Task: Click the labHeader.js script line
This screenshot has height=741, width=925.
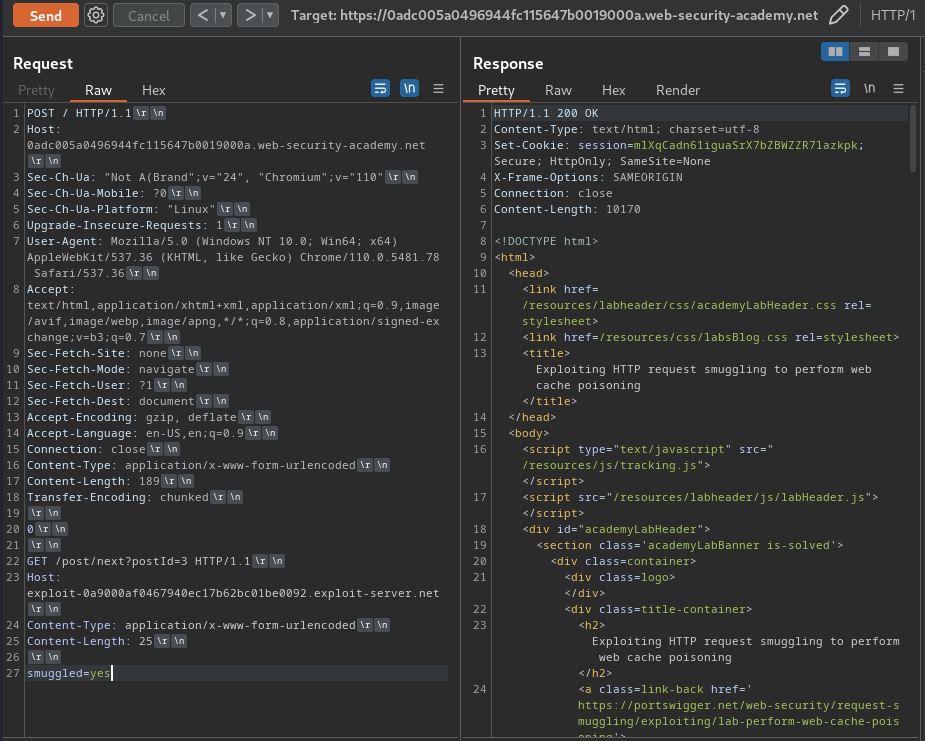Action: click(x=700, y=497)
